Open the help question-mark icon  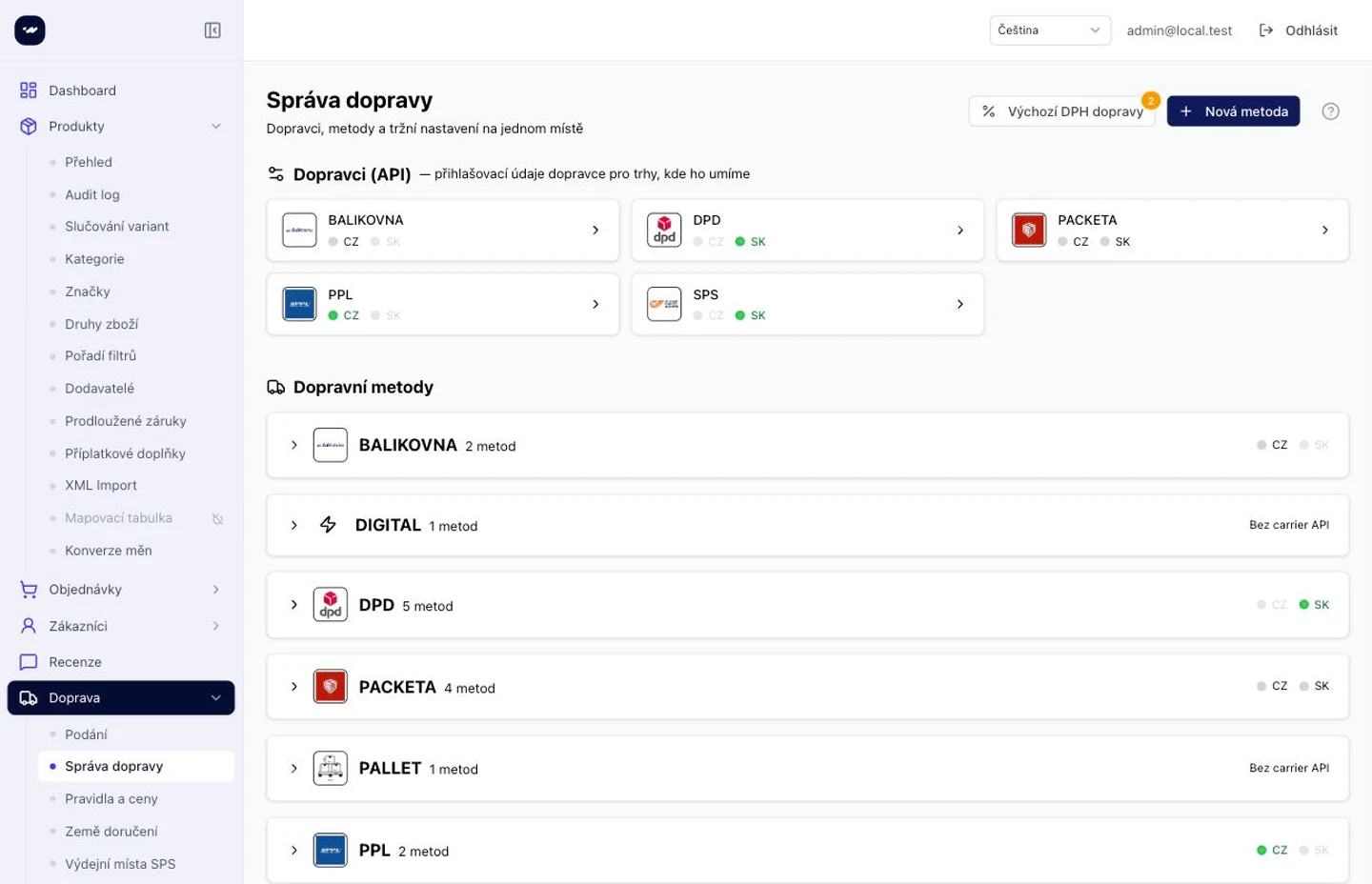click(x=1331, y=111)
